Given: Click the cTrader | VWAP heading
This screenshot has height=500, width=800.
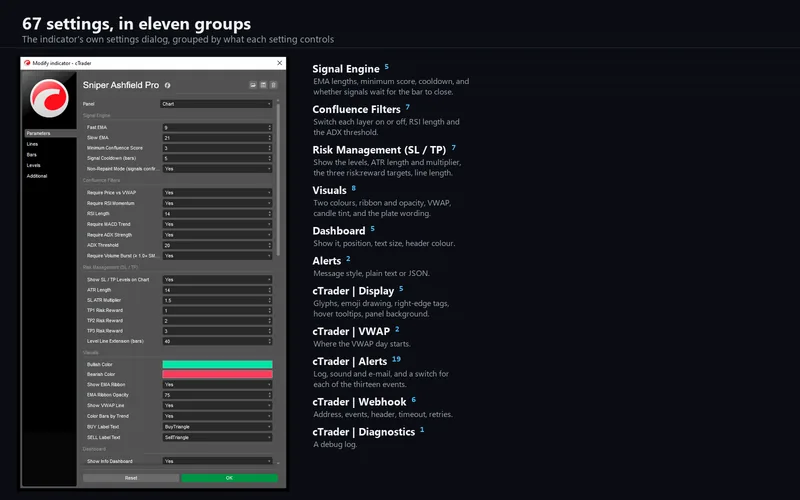Looking at the screenshot, I should (351, 331).
